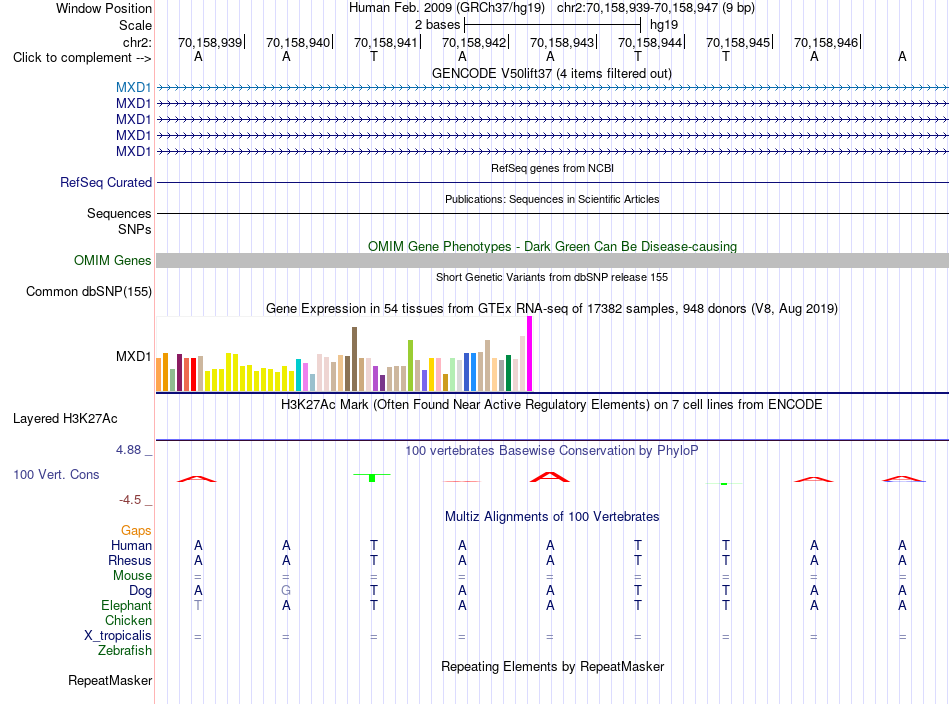Select the tall magenta GTEx expression bar
This screenshot has width=950, height=704.
pos(530,354)
